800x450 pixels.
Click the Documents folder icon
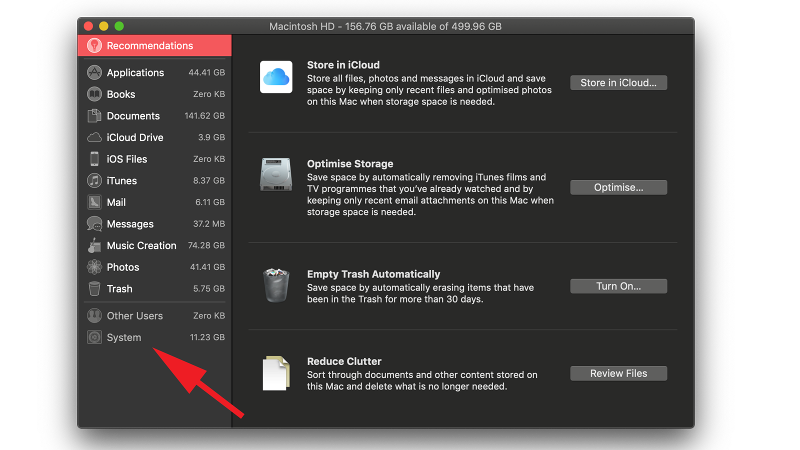94,116
